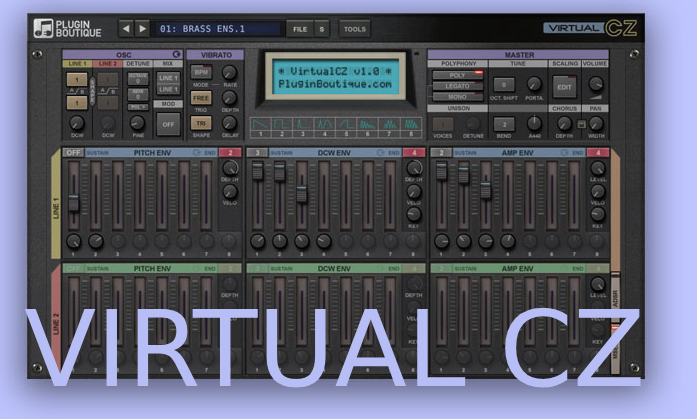Screen dimensions: 697x419
Task: Enable MONO polyphony mode
Action: coord(458,96)
